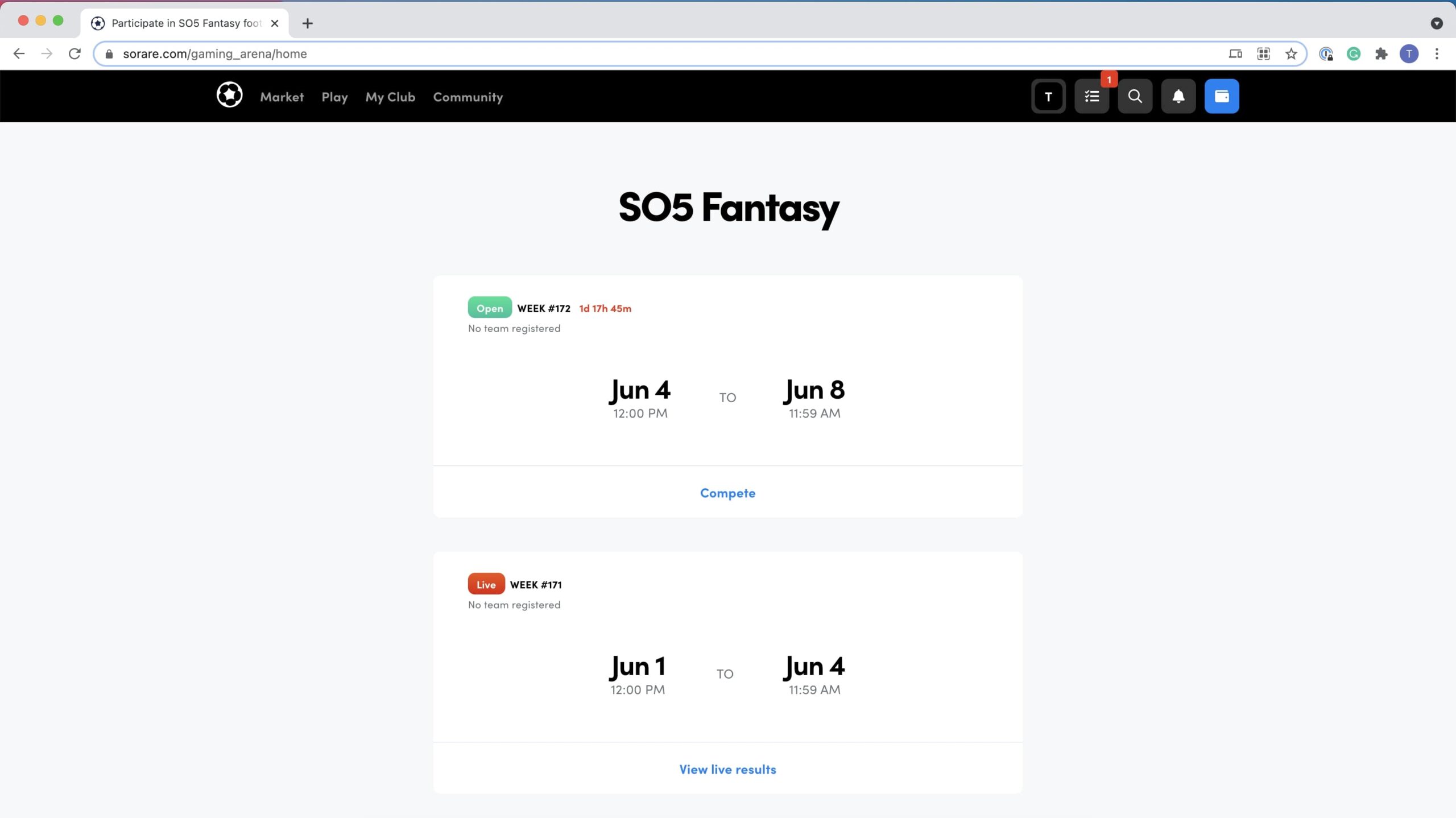
Task: Click Compete for Week #172
Action: tap(727, 493)
